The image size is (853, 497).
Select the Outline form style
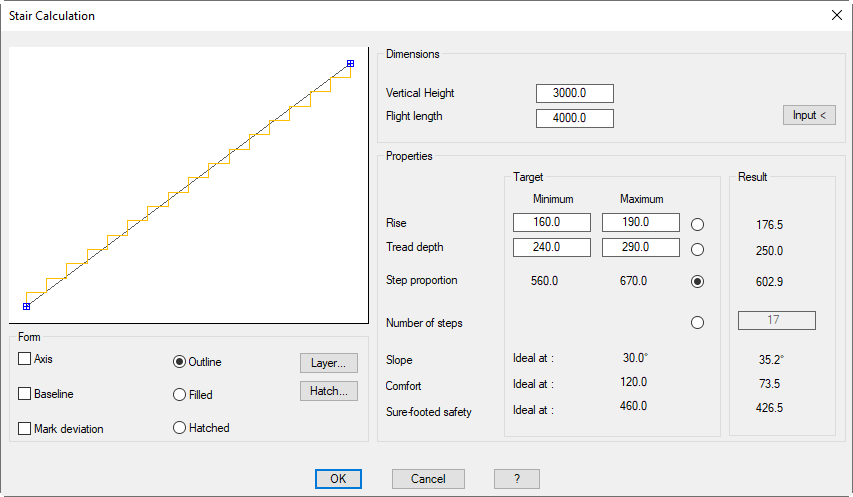pyautogui.click(x=180, y=362)
